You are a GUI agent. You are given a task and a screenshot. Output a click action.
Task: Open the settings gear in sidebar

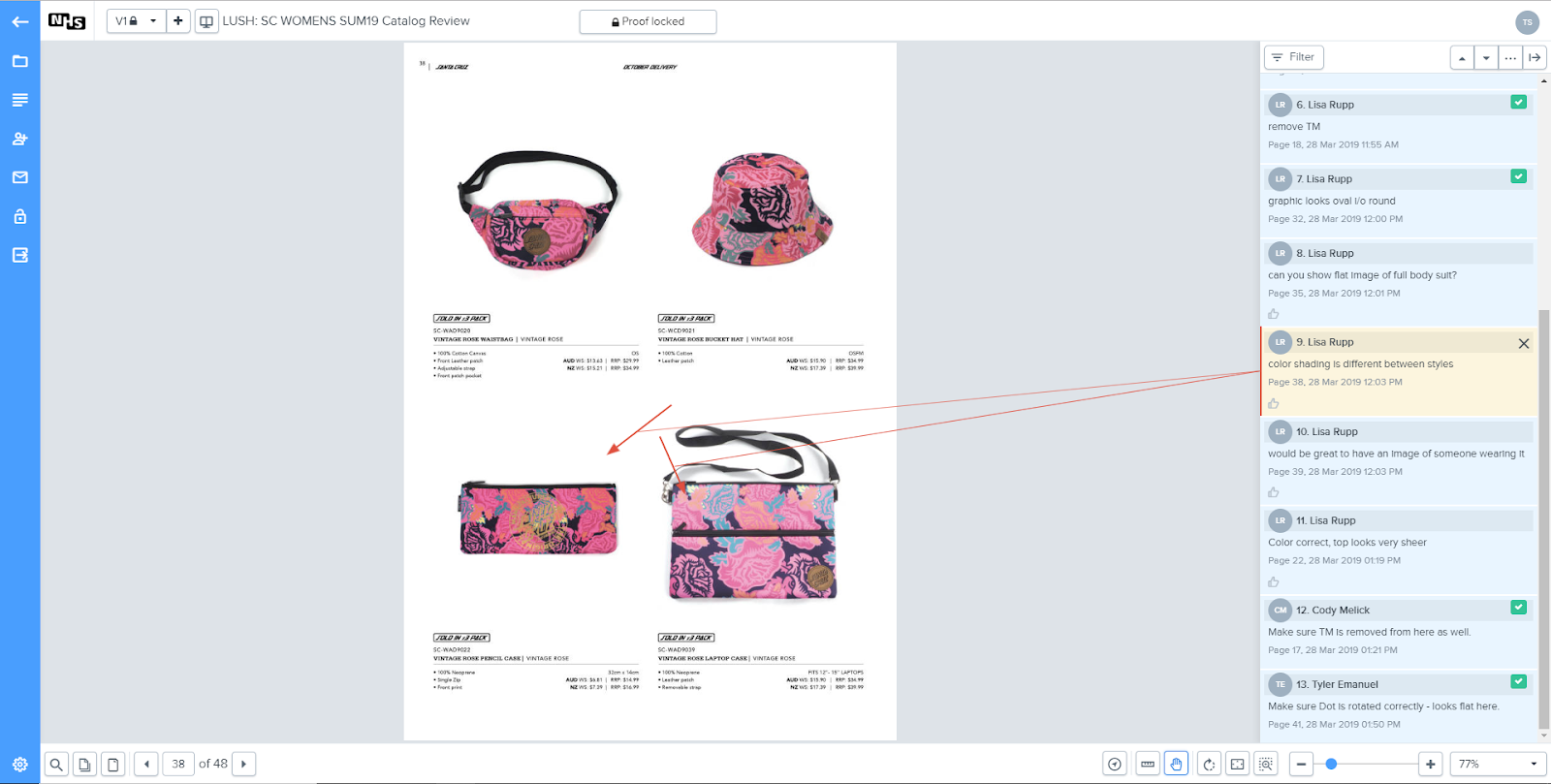point(20,765)
